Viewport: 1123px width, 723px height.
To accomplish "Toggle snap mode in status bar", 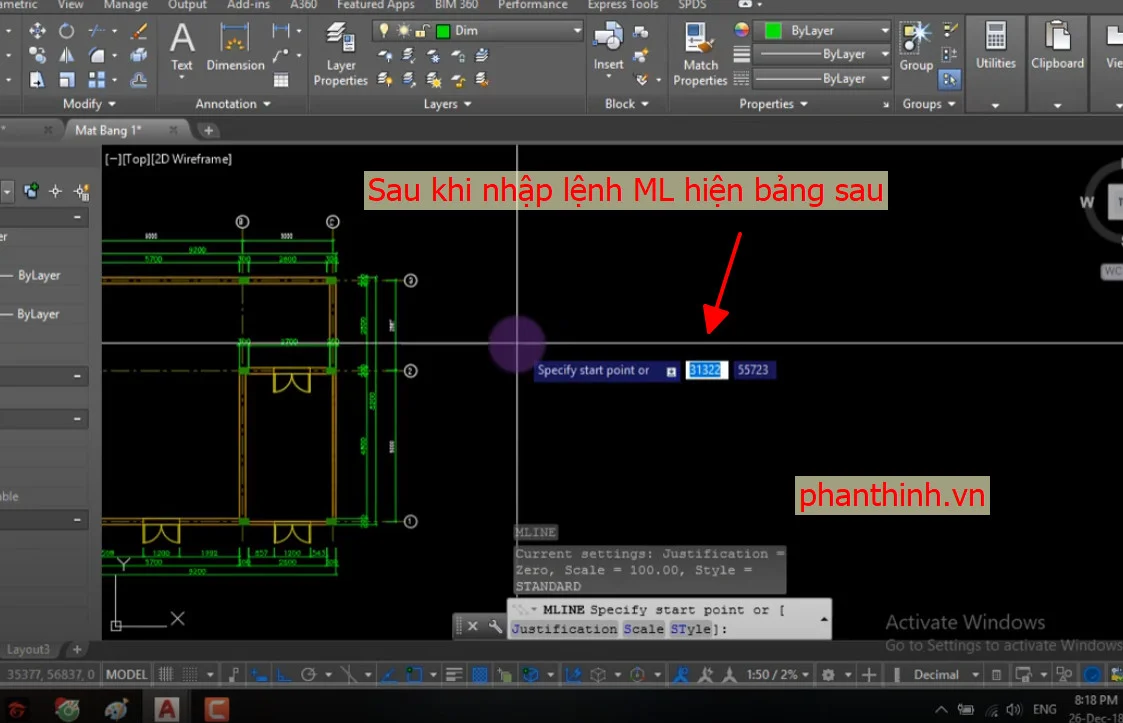I will coord(190,674).
